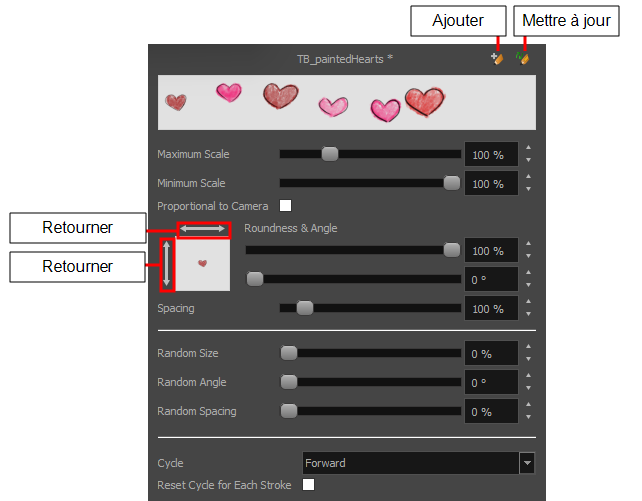Increase Spacing with up arrow
Screen dimensions: 642x501
(529, 301)
